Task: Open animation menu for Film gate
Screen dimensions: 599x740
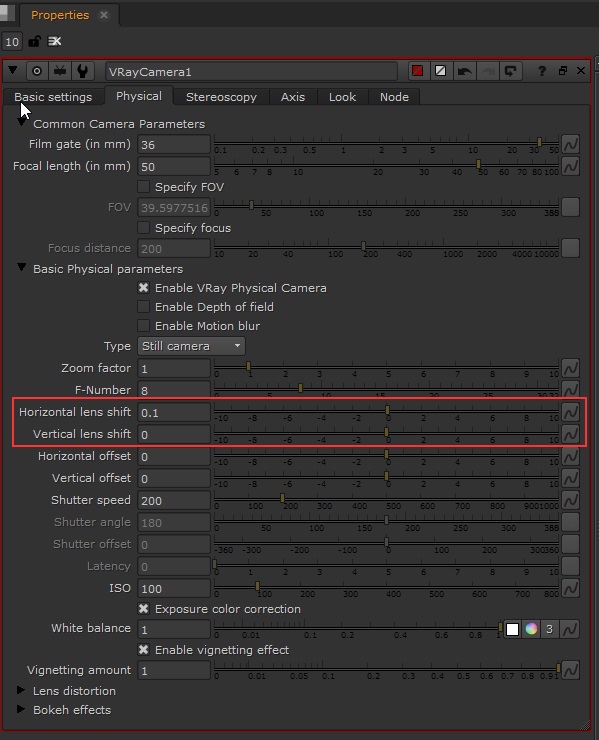Action: 570,144
